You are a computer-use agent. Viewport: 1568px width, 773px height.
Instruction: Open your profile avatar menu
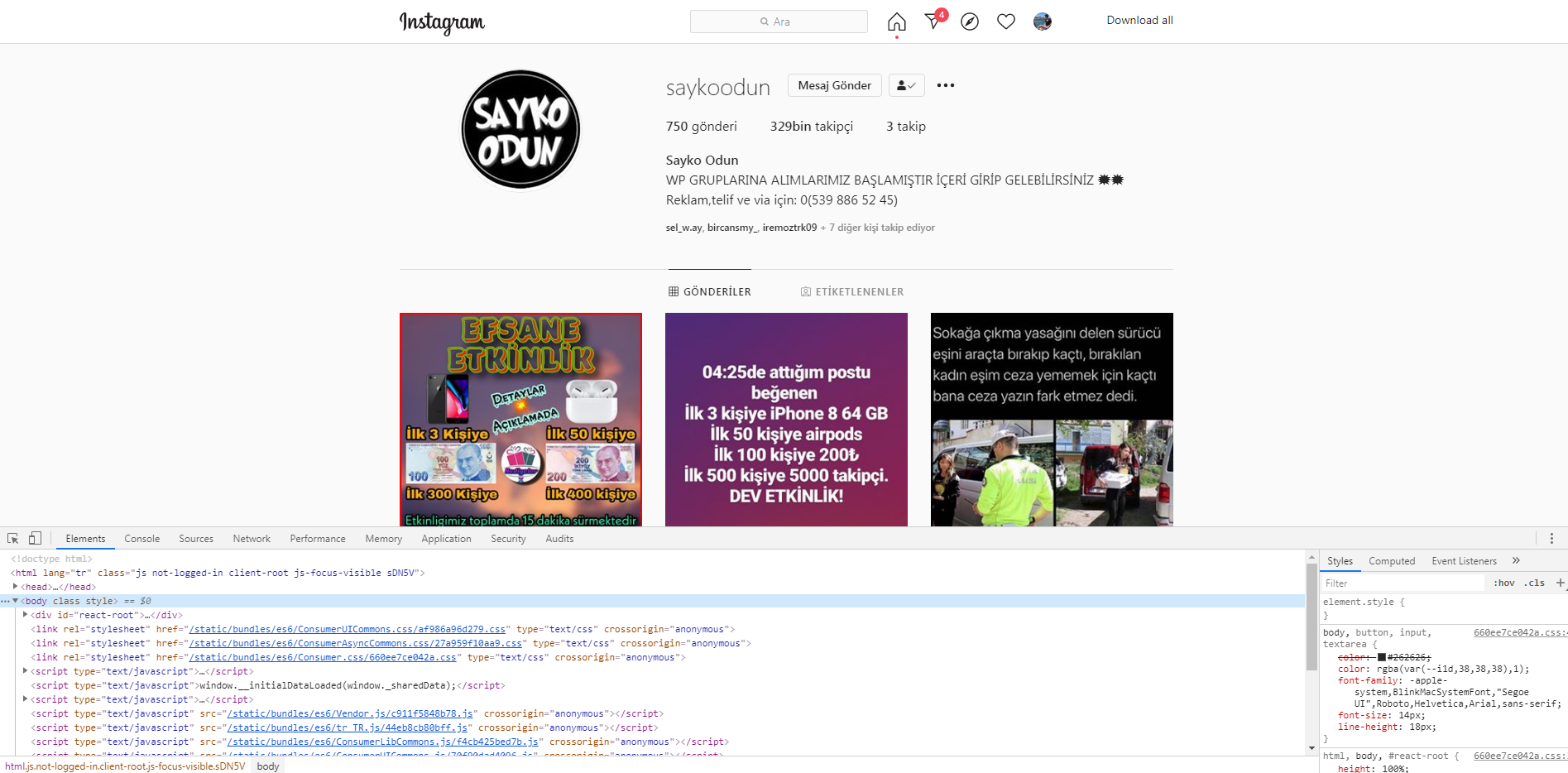(1043, 22)
